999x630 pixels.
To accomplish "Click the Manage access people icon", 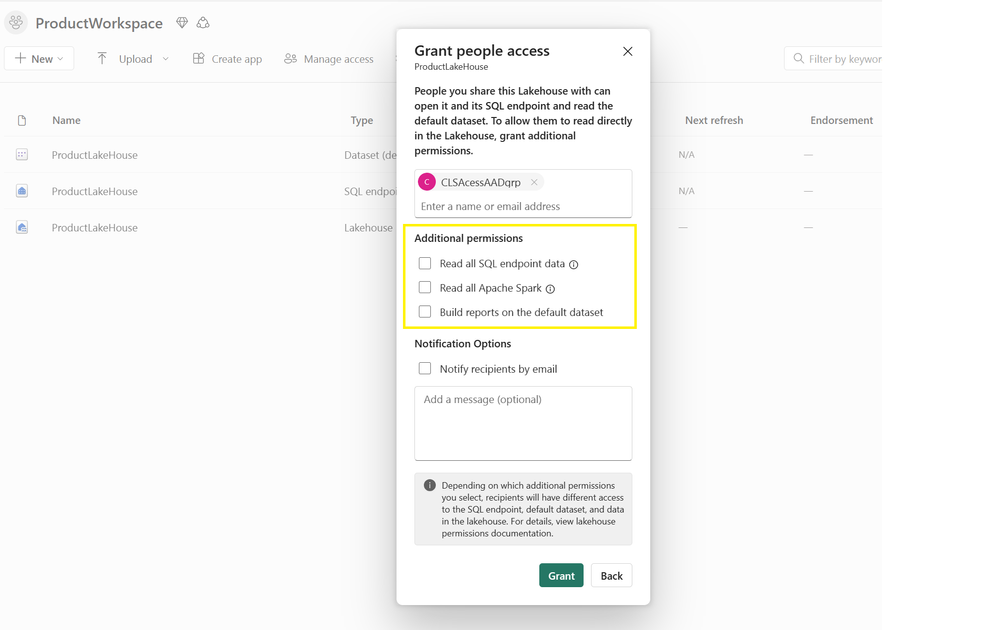I will pos(291,59).
